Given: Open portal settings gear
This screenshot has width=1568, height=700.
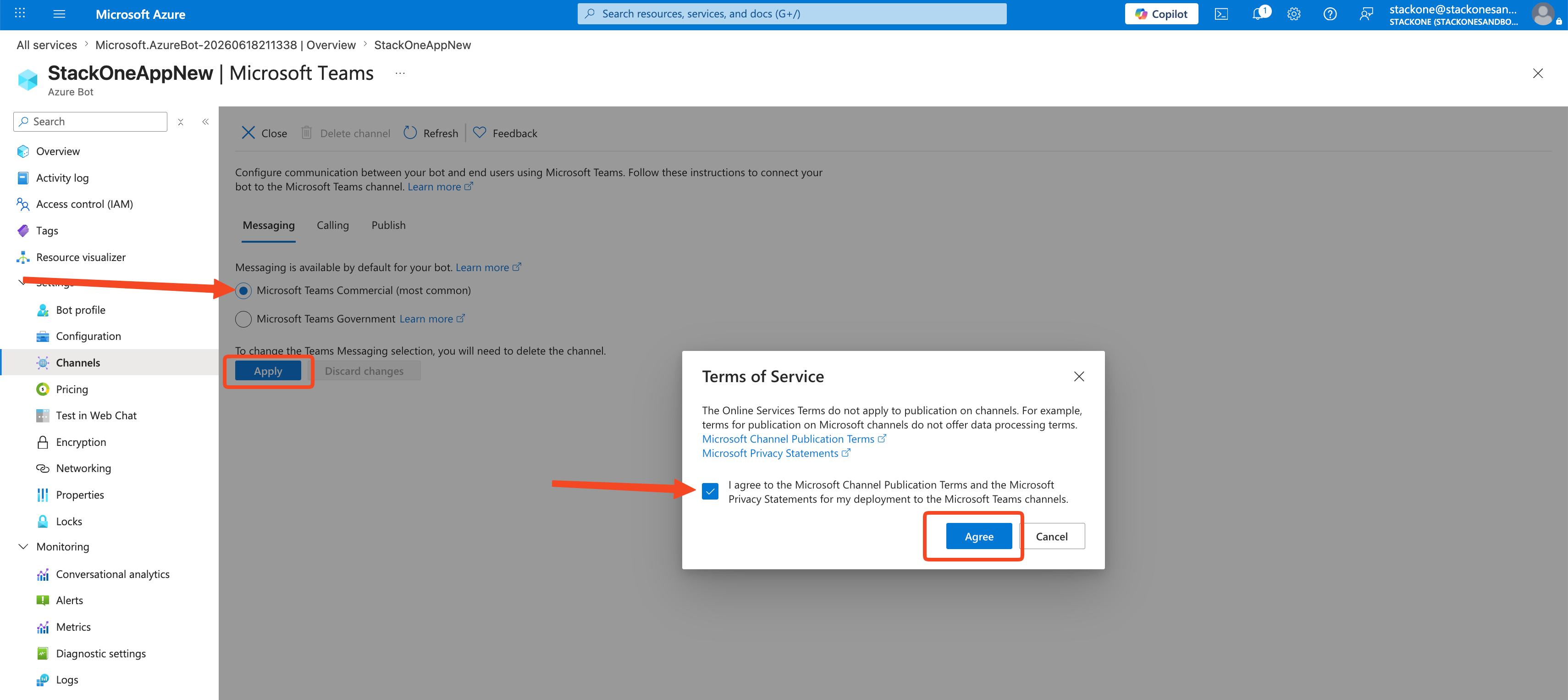Looking at the screenshot, I should pos(1293,14).
